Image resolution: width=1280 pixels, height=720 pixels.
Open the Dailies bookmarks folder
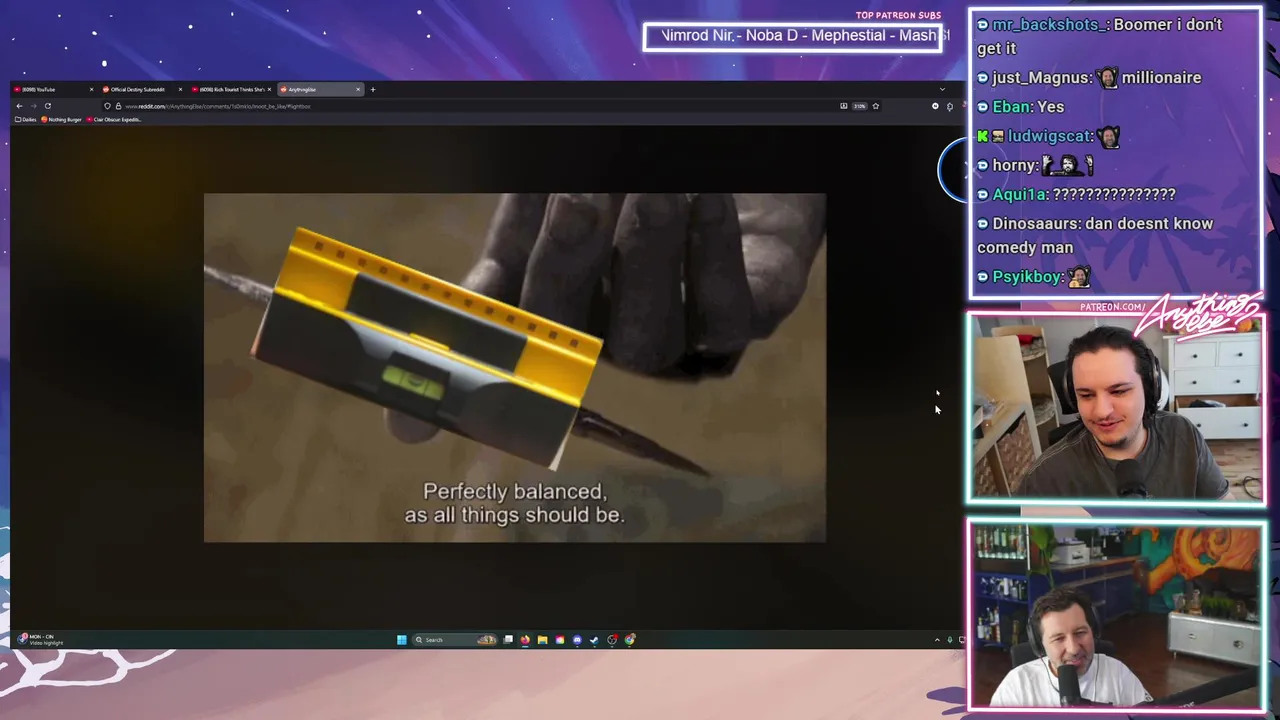click(x=25, y=119)
